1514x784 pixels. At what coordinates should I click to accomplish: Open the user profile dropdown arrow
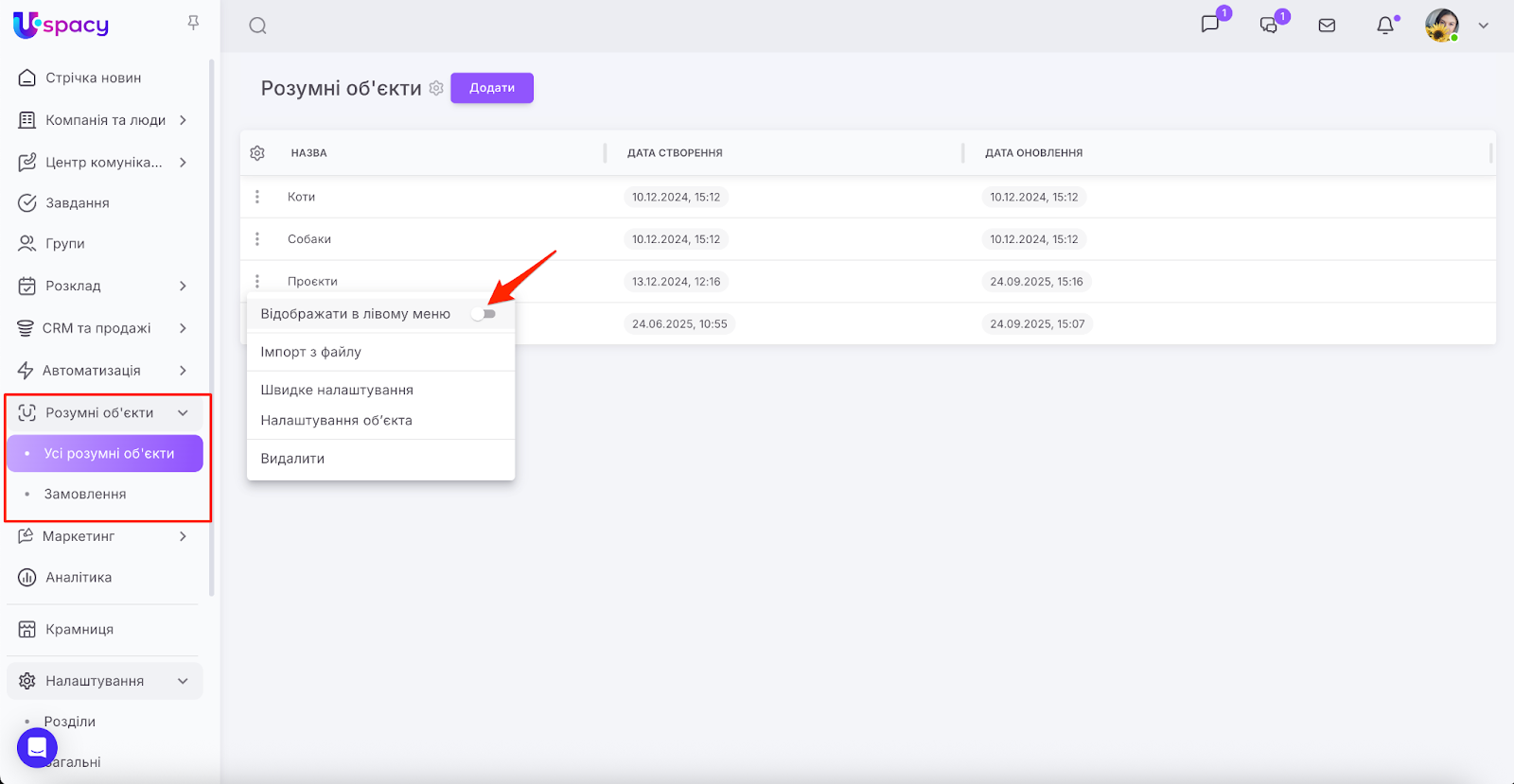[1484, 26]
